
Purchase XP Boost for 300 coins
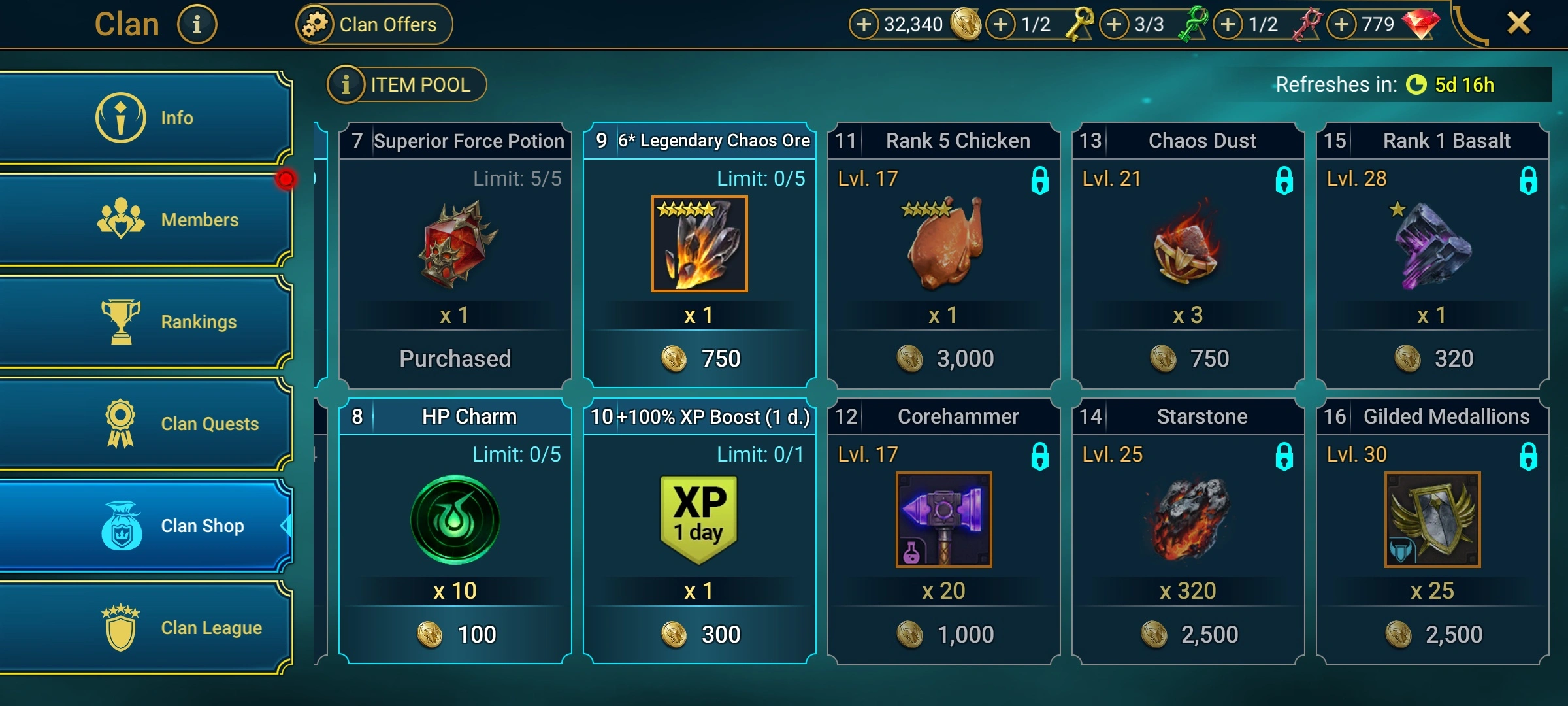pyautogui.click(x=700, y=634)
